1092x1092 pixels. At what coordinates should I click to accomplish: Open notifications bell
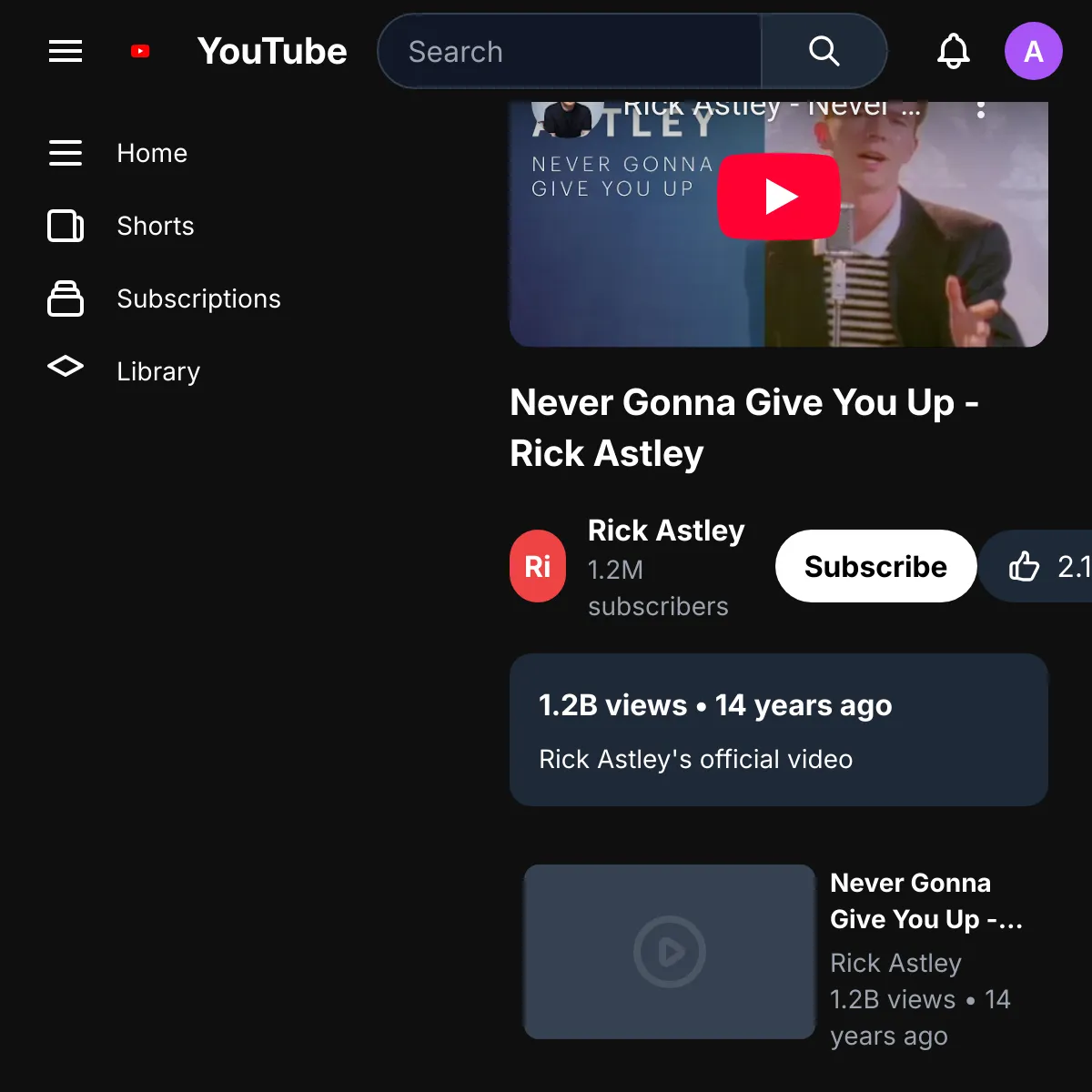(954, 51)
